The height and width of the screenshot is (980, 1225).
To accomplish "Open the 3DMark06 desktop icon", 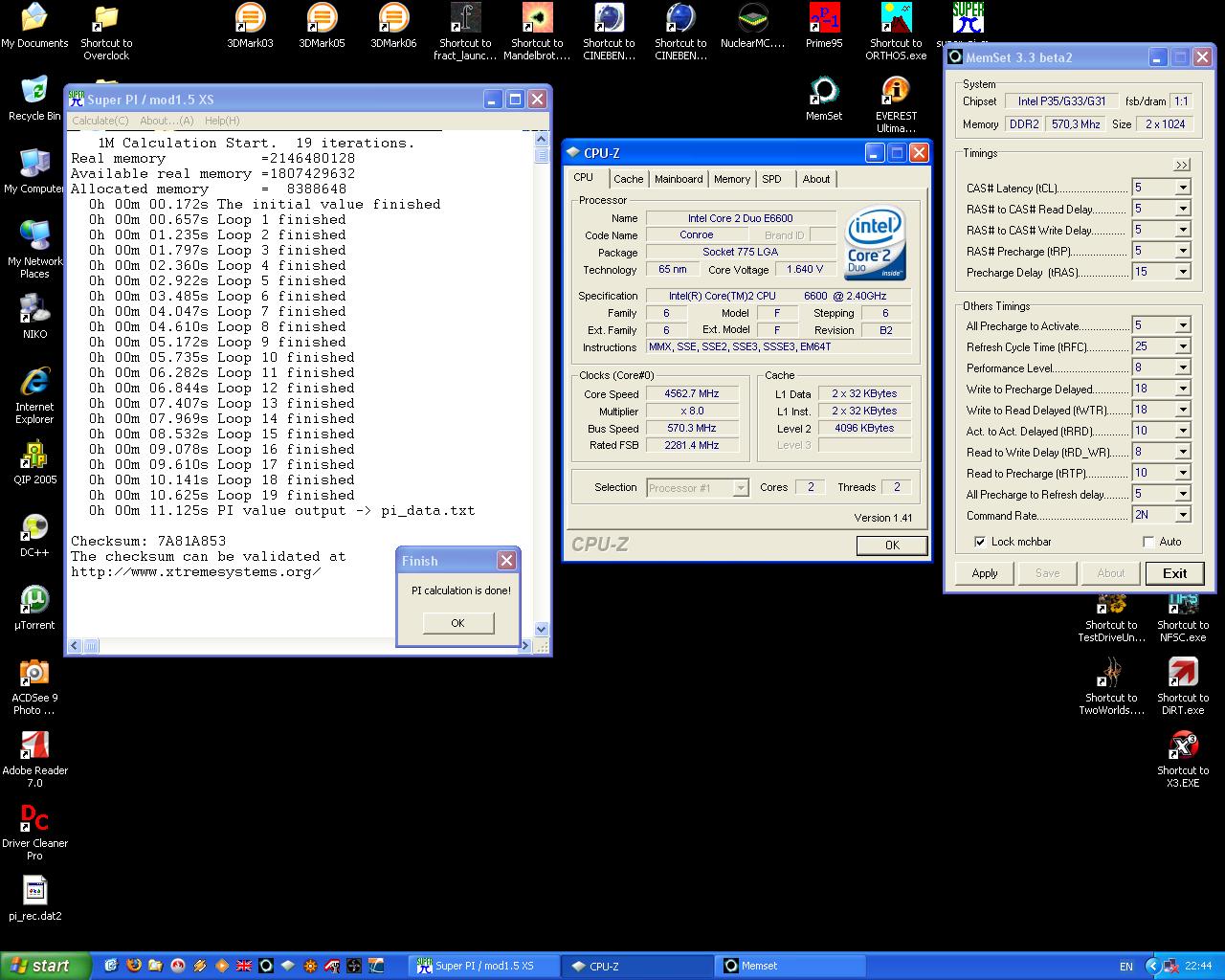I will pyautogui.click(x=393, y=26).
